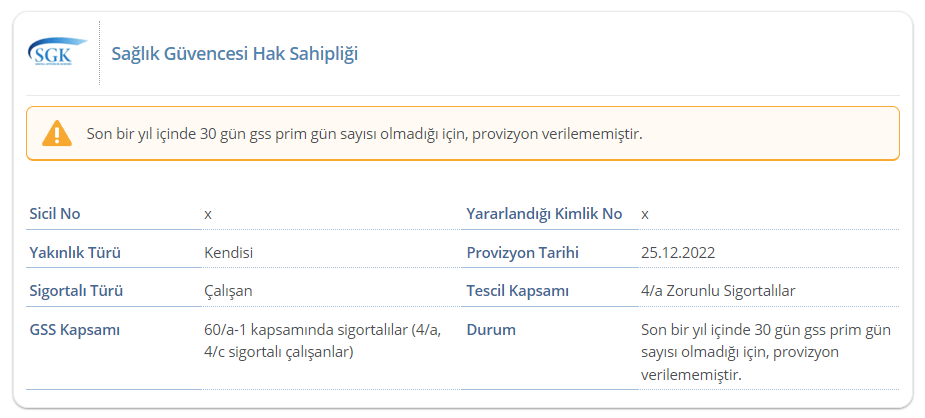This screenshot has height=418, width=925.
Task: Click the Durum label
Action: [491, 330]
